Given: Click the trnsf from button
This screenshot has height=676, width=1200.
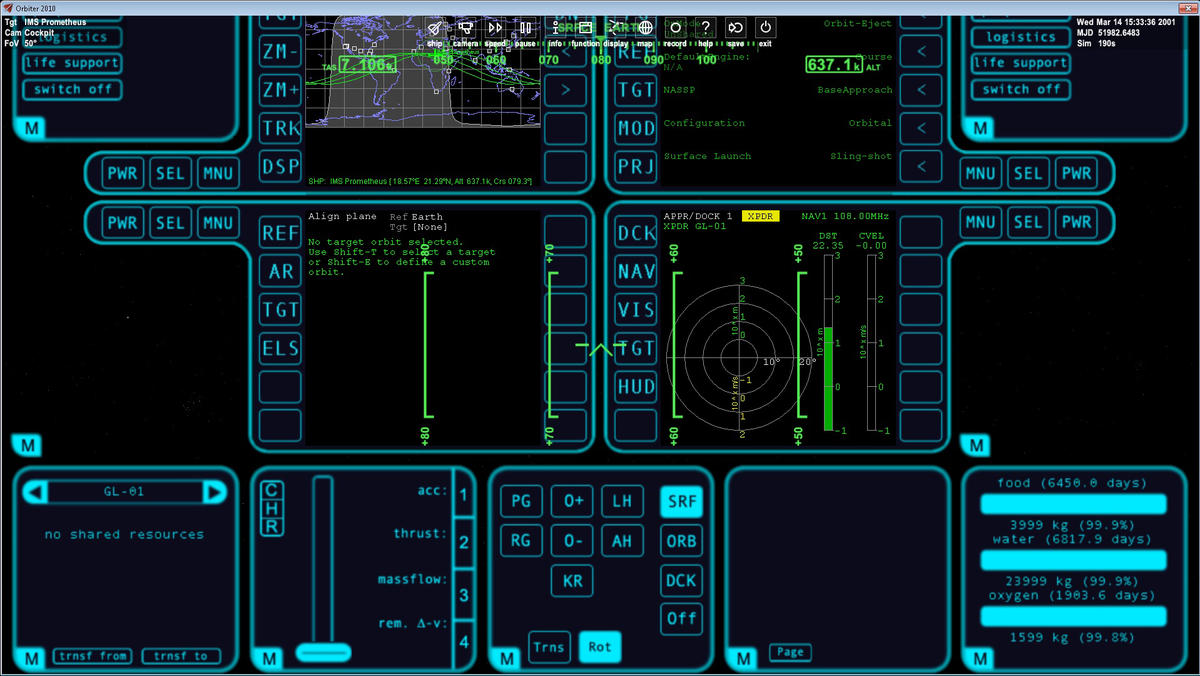Looking at the screenshot, I should tap(92, 656).
